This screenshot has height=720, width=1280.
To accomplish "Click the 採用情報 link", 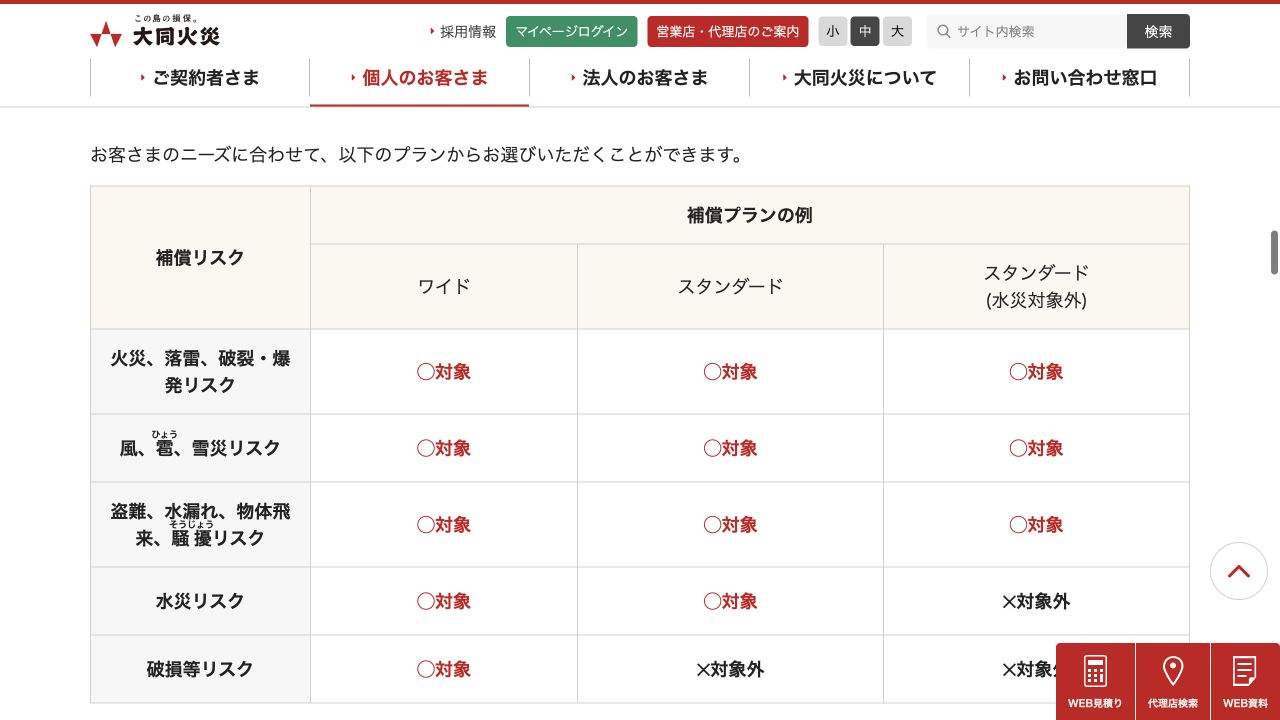I will click(x=463, y=32).
